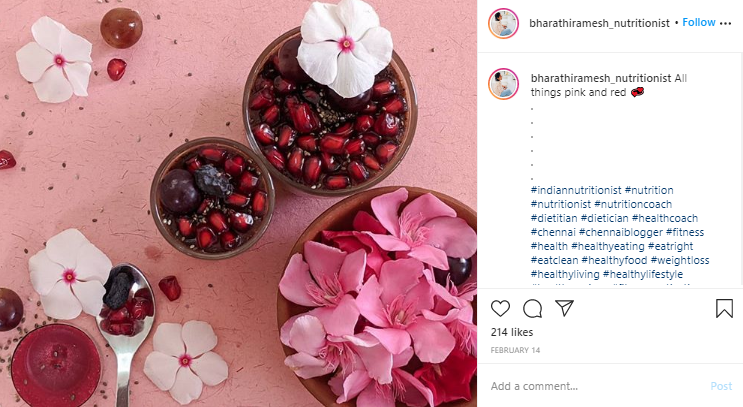743x407 pixels.
Task: View the 214 likes list
Action: pyautogui.click(x=512, y=332)
